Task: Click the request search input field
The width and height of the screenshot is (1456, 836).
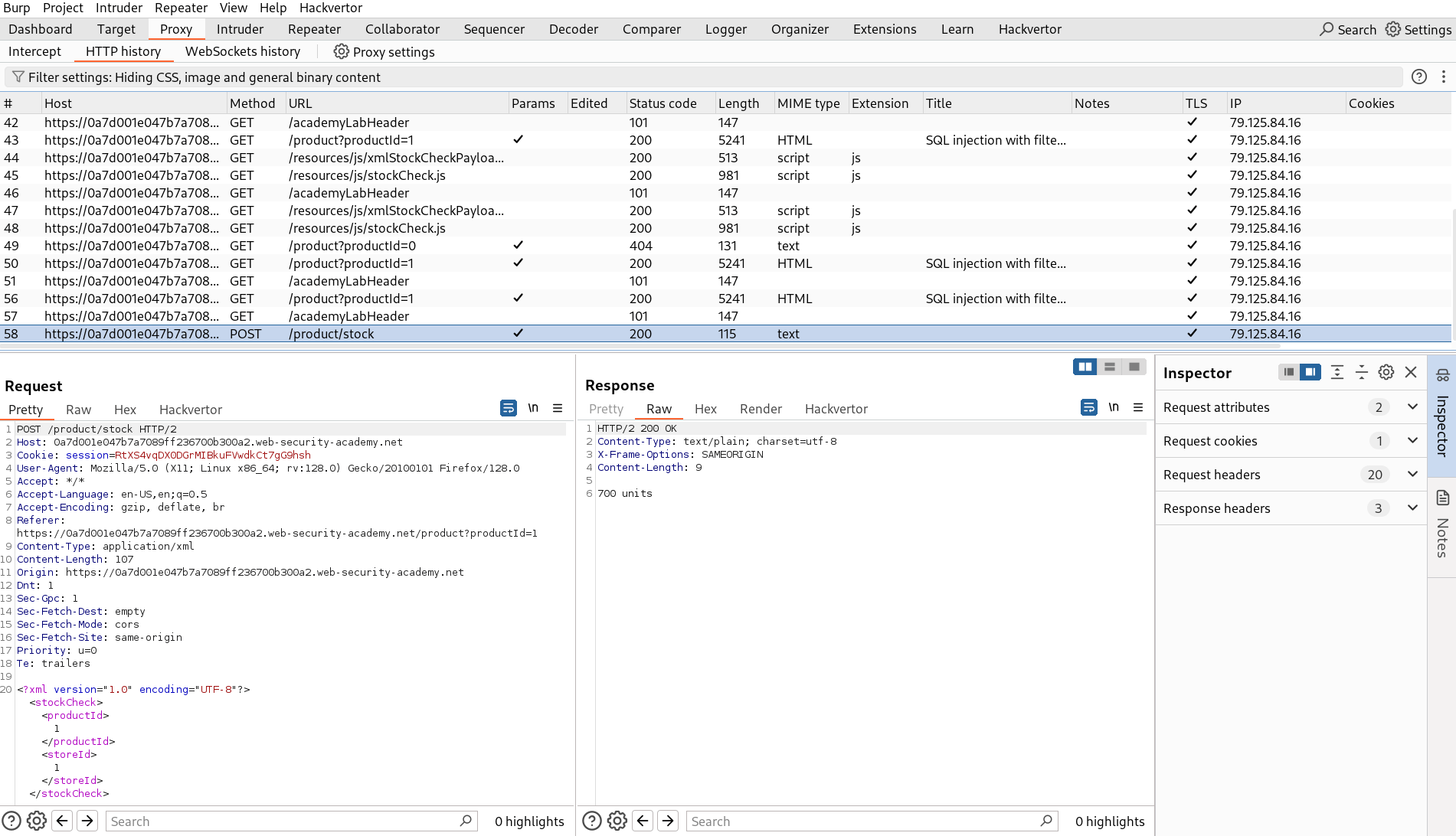Action: click(291, 821)
